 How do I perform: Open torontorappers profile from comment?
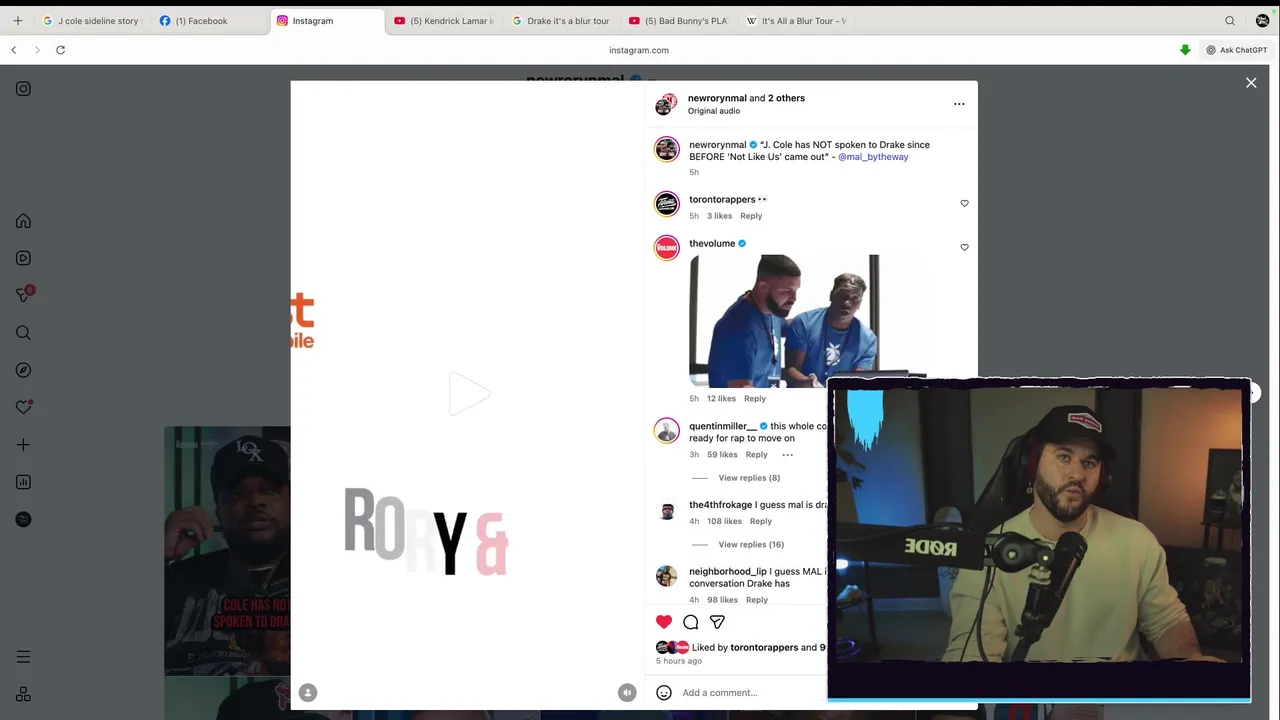pos(722,199)
